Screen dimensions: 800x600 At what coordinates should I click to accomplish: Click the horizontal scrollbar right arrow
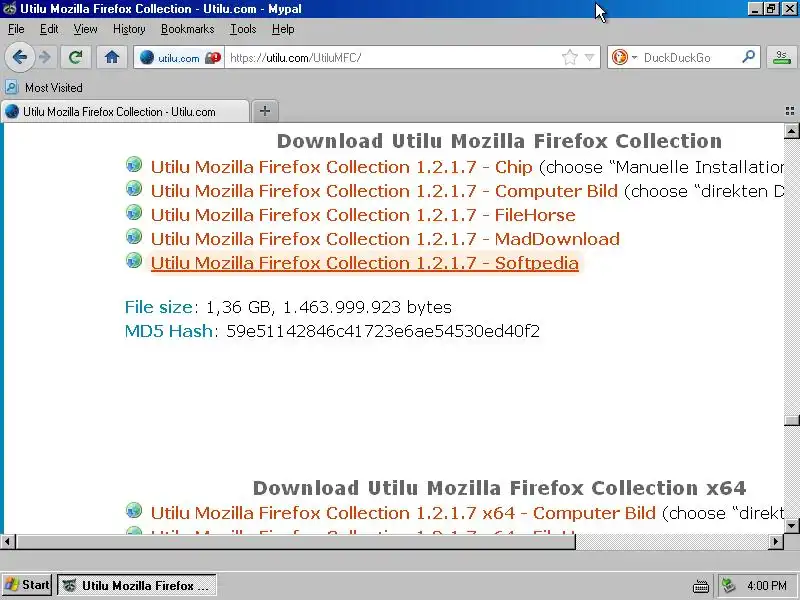point(776,541)
